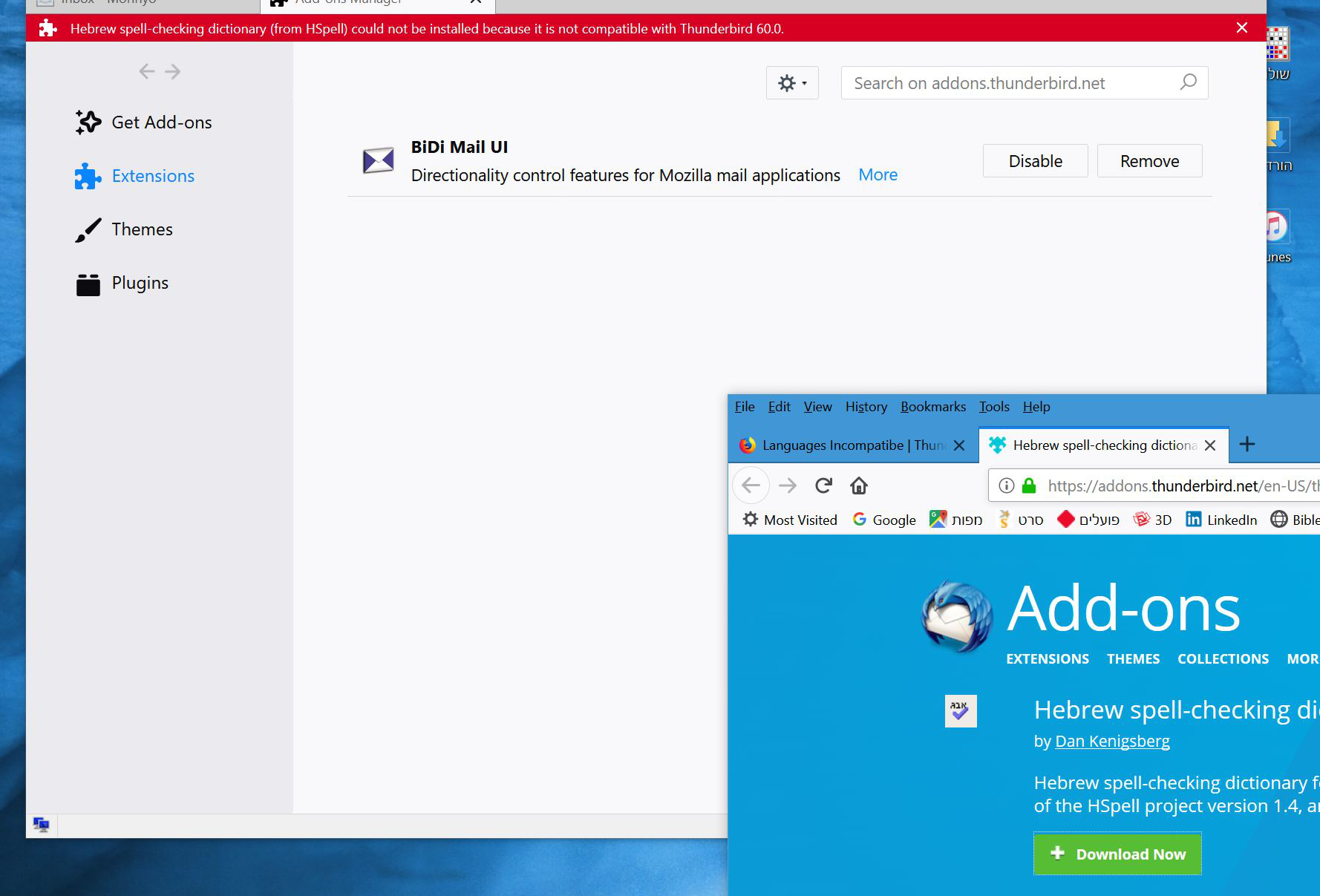Click the BiDi Mail UI envelope icon

(378, 160)
